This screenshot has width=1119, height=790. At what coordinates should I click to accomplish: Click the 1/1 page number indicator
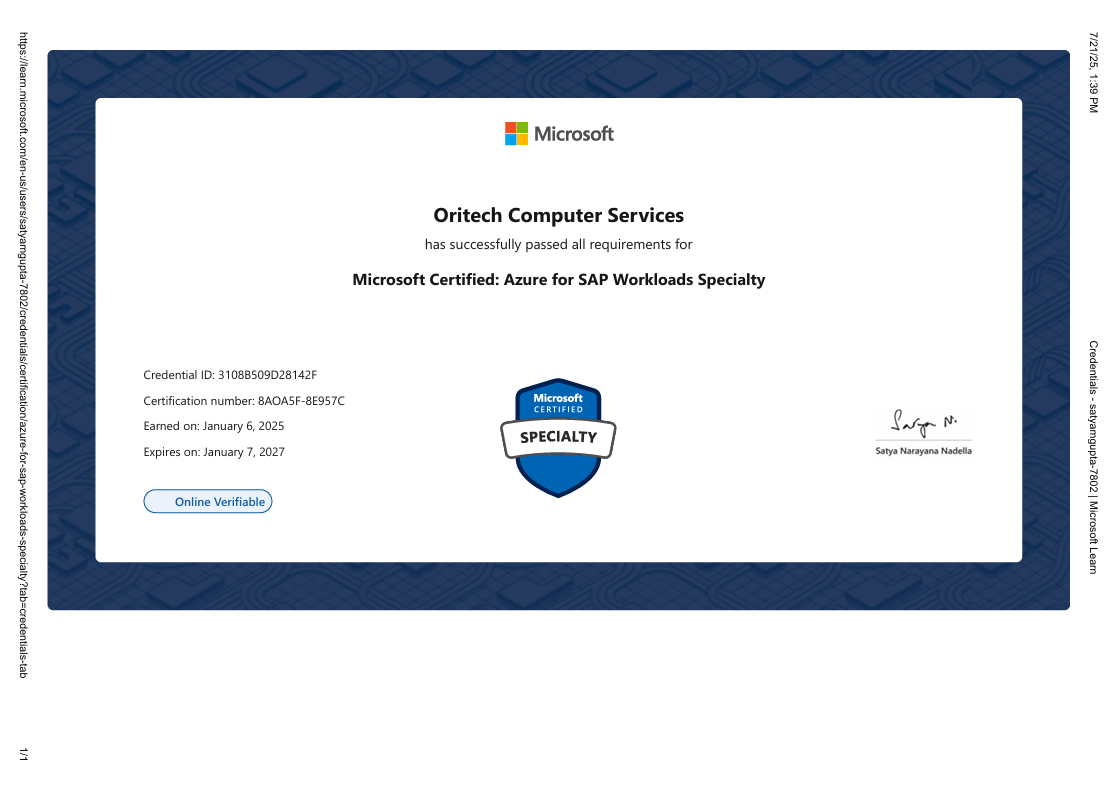(x=23, y=755)
